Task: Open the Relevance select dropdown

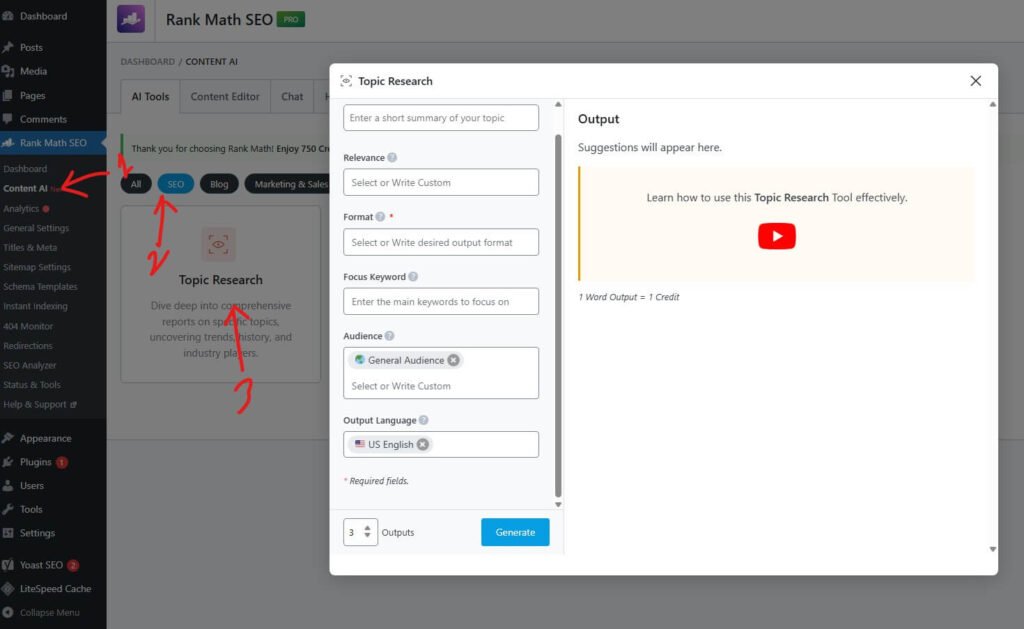Action: point(441,182)
